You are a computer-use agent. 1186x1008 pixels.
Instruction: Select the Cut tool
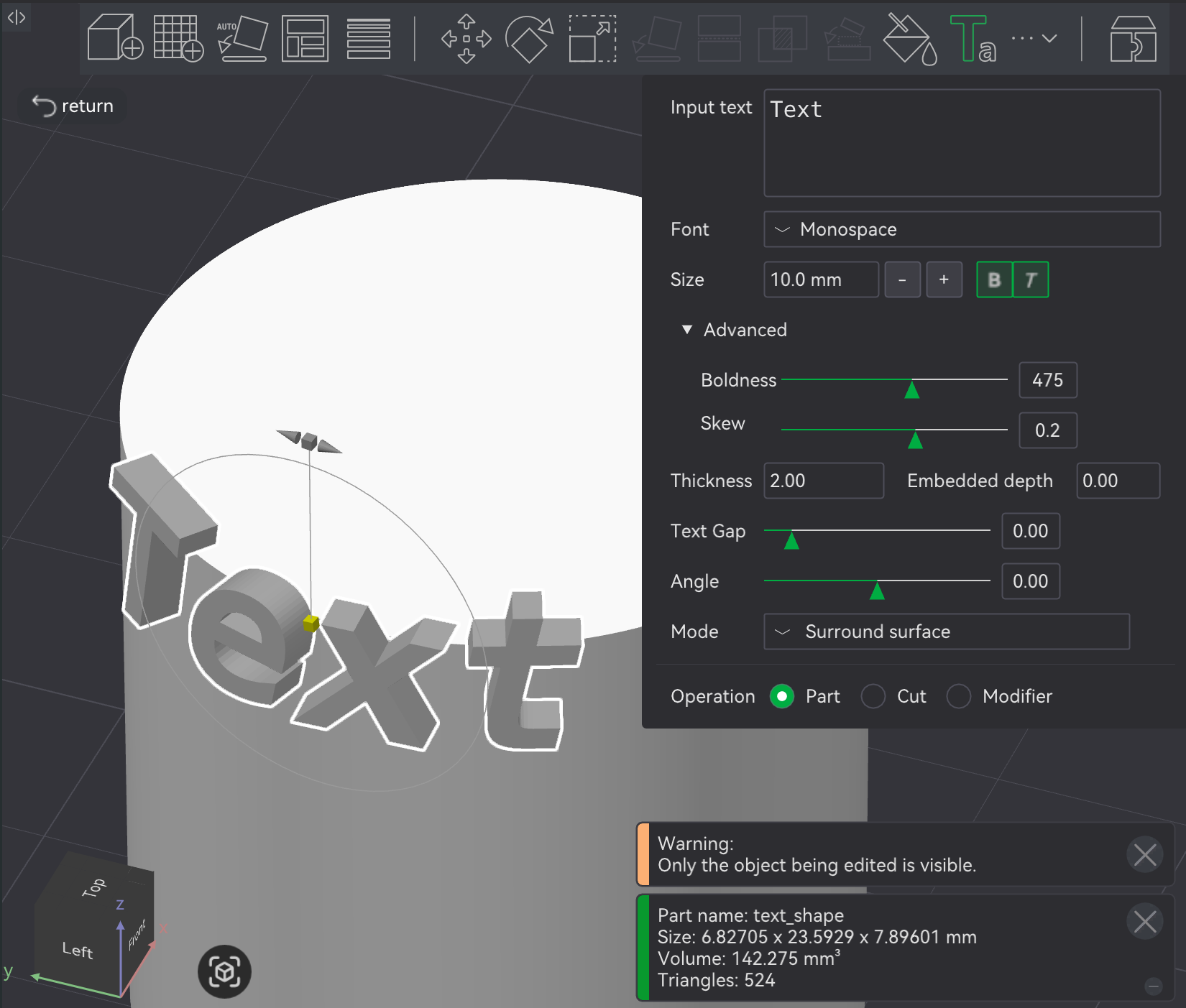pos(720,38)
